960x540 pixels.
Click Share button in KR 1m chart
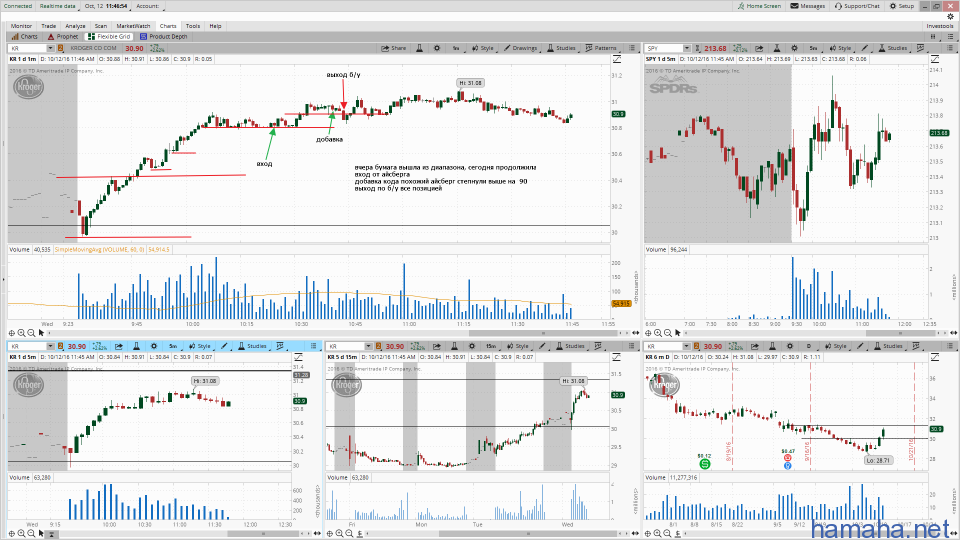(x=394, y=48)
